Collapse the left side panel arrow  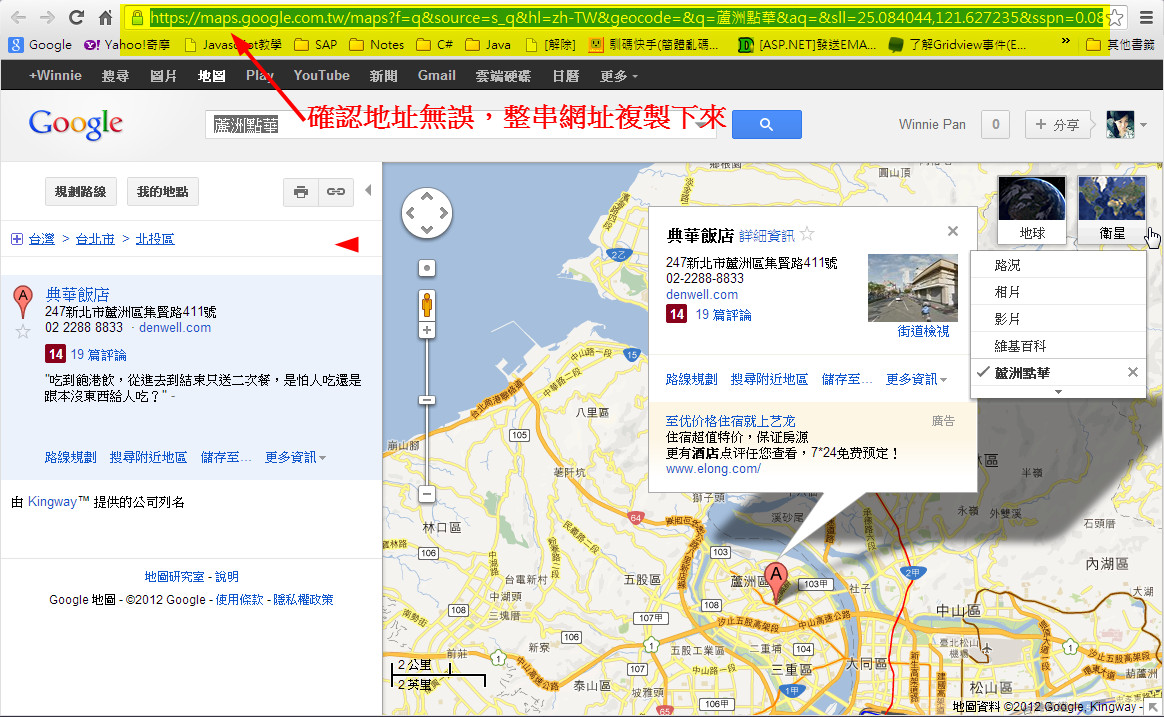(368, 191)
